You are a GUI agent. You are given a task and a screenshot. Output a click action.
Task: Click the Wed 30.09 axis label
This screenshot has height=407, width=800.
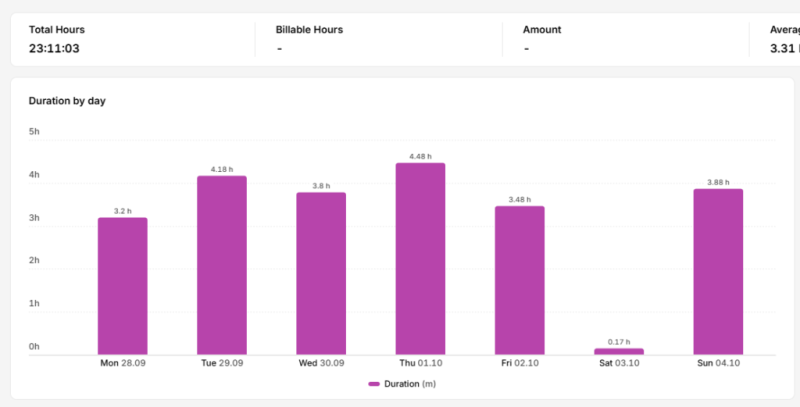pos(321,363)
